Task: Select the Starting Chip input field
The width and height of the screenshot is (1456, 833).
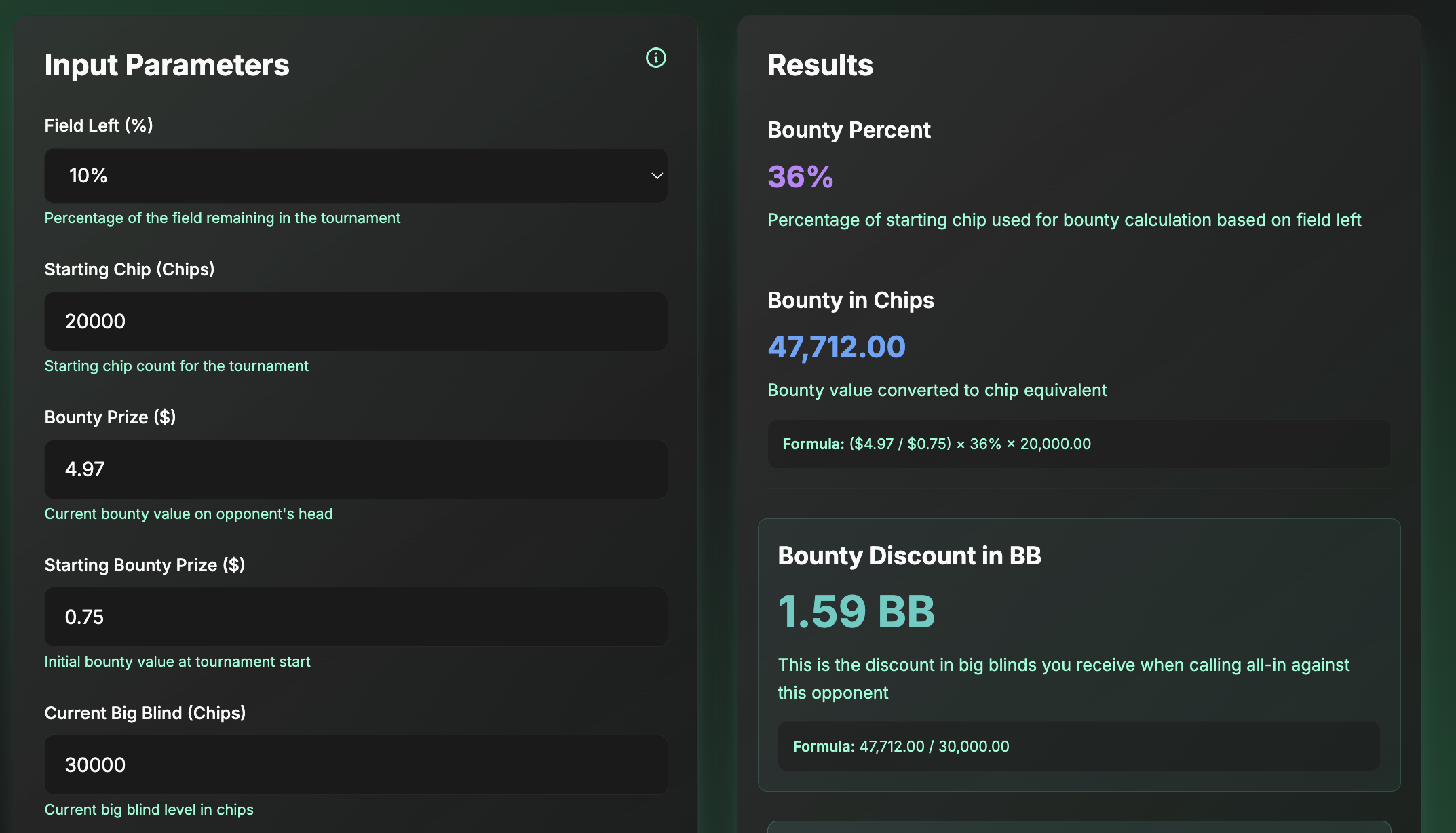Action: [356, 322]
